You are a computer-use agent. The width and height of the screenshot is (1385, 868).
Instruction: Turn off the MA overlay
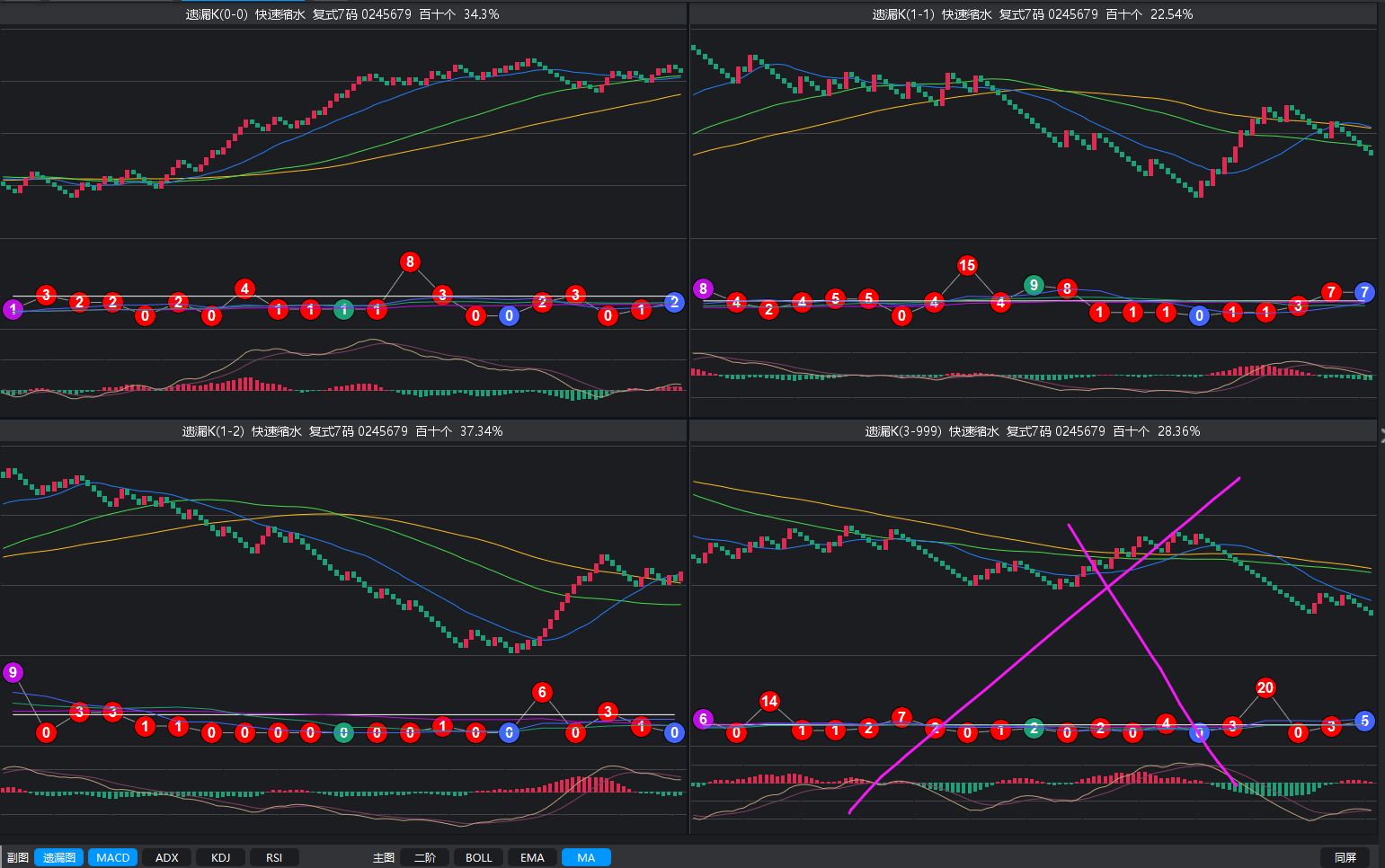pos(586,857)
